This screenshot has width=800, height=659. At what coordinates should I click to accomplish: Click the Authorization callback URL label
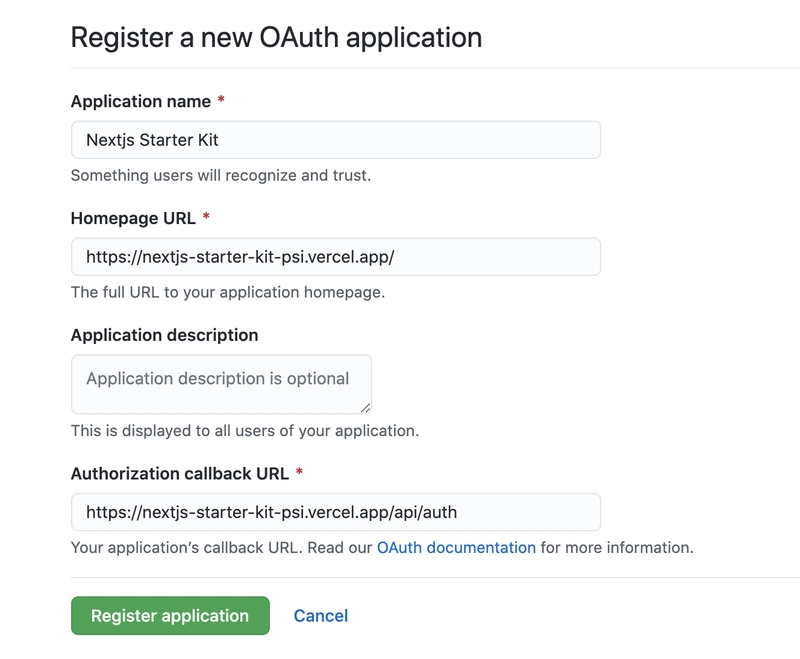180,473
